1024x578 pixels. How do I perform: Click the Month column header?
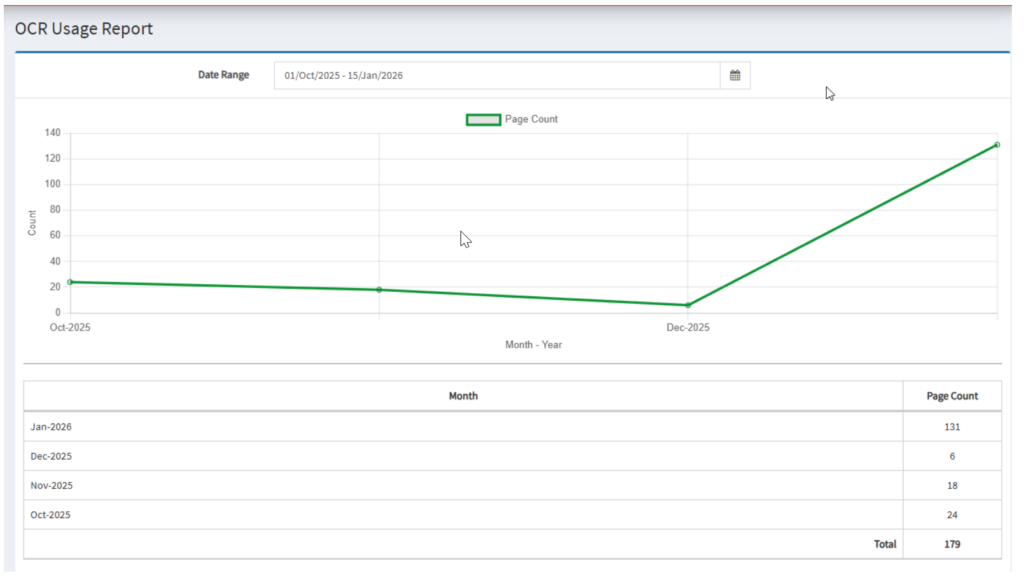[x=463, y=396]
